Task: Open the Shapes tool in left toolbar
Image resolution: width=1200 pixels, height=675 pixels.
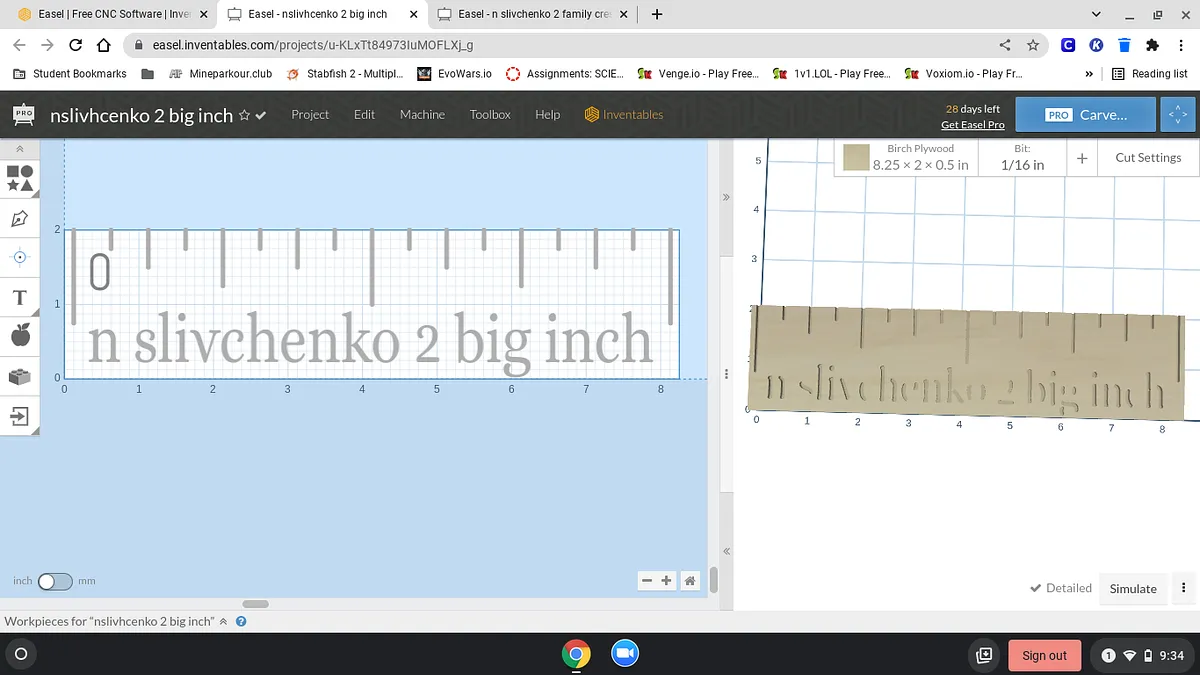Action: 20,178
